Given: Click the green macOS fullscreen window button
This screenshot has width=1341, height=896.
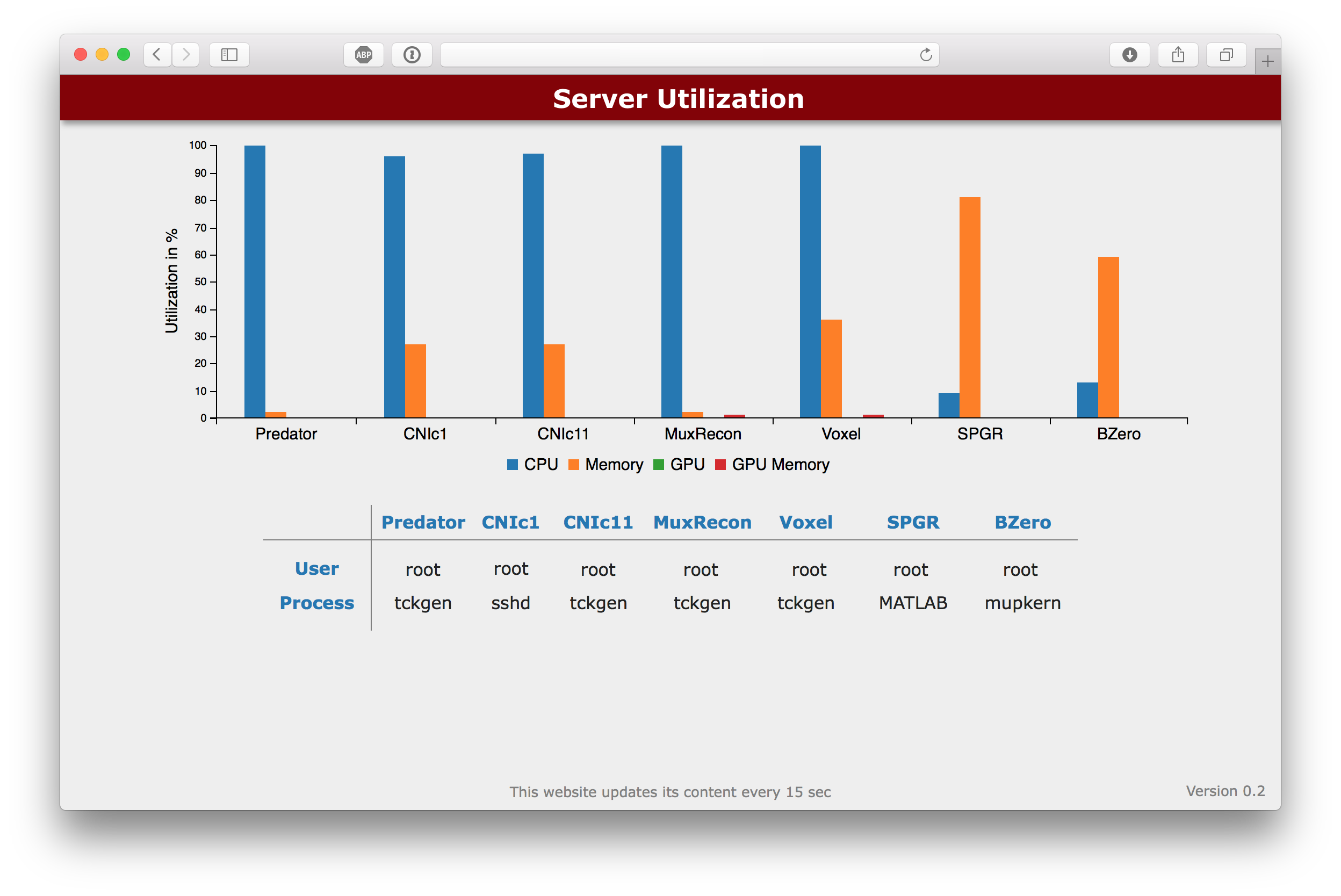Looking at the screenshot, I should click(124, 54).
